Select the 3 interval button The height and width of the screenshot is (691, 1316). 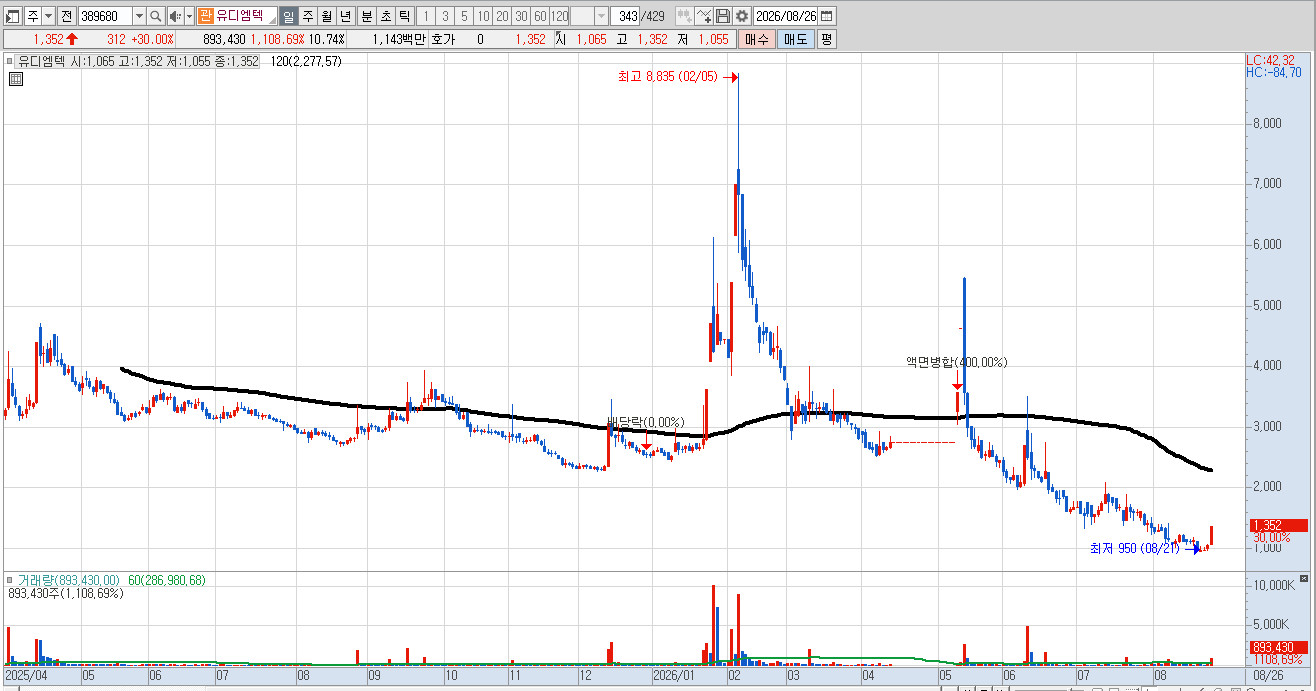pos(444,16)
